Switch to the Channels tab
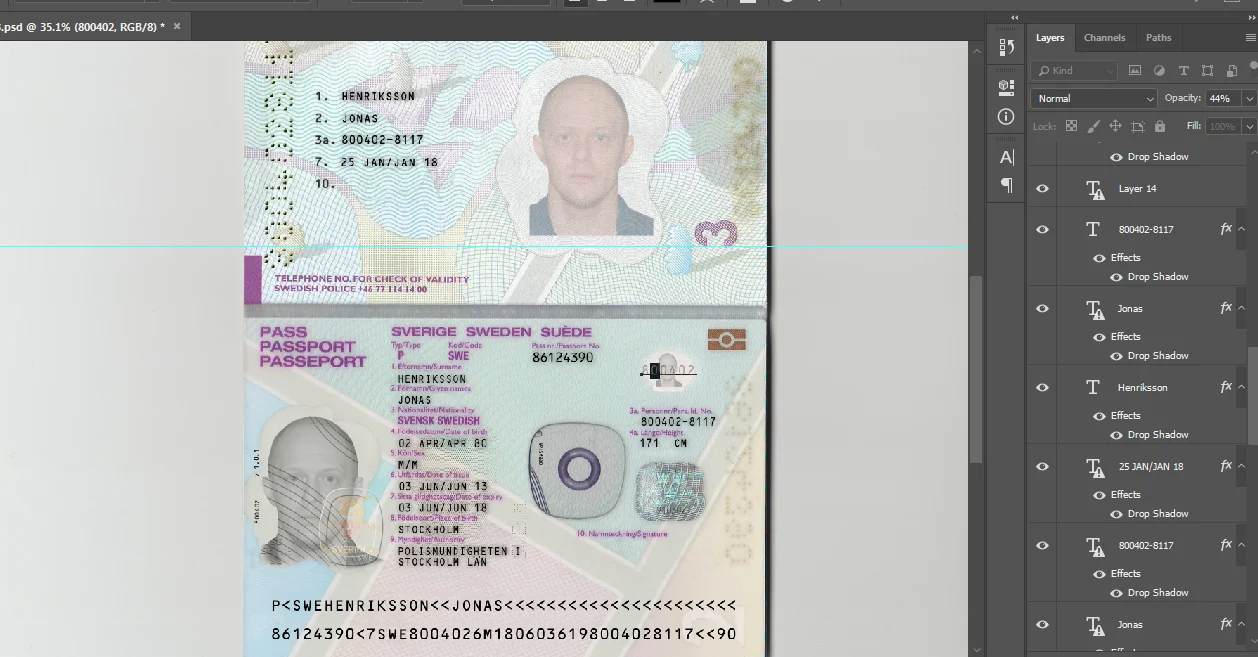The height and width of the screenshot is (657, 1258). pyautogui.click(x=1104, y=38)
